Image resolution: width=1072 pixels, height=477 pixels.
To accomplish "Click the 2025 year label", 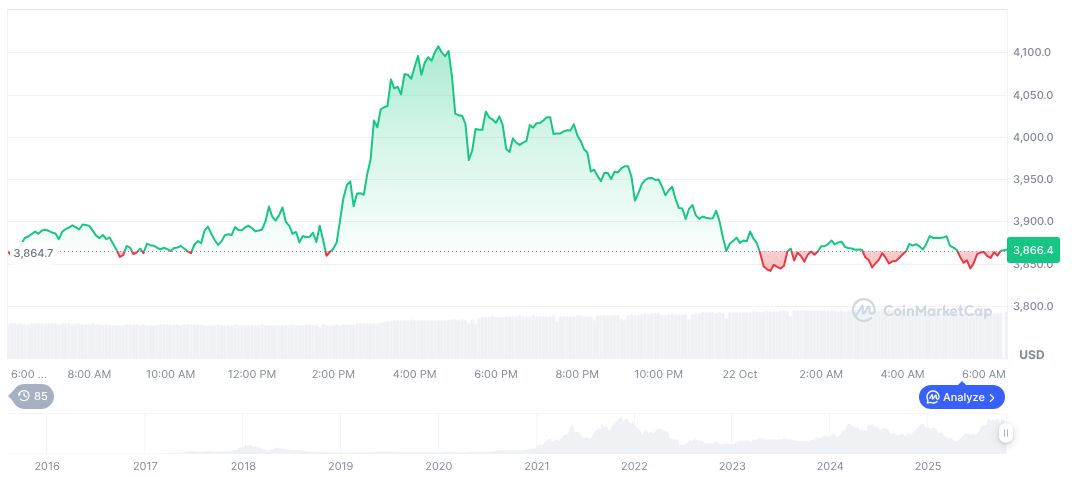I will [929, 466].
